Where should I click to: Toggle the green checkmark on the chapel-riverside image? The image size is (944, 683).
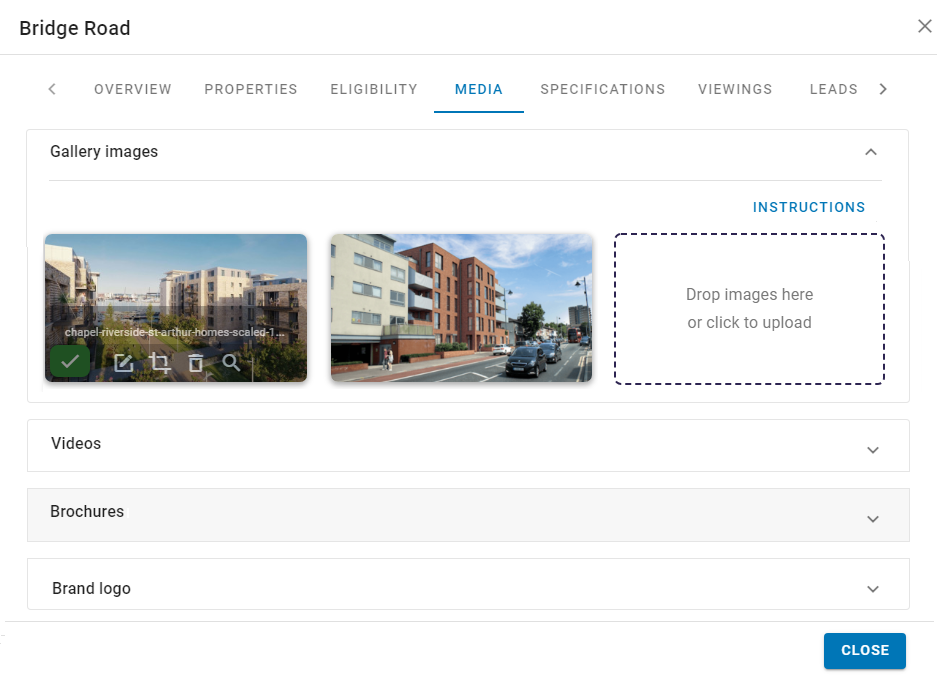click(70, 361)
